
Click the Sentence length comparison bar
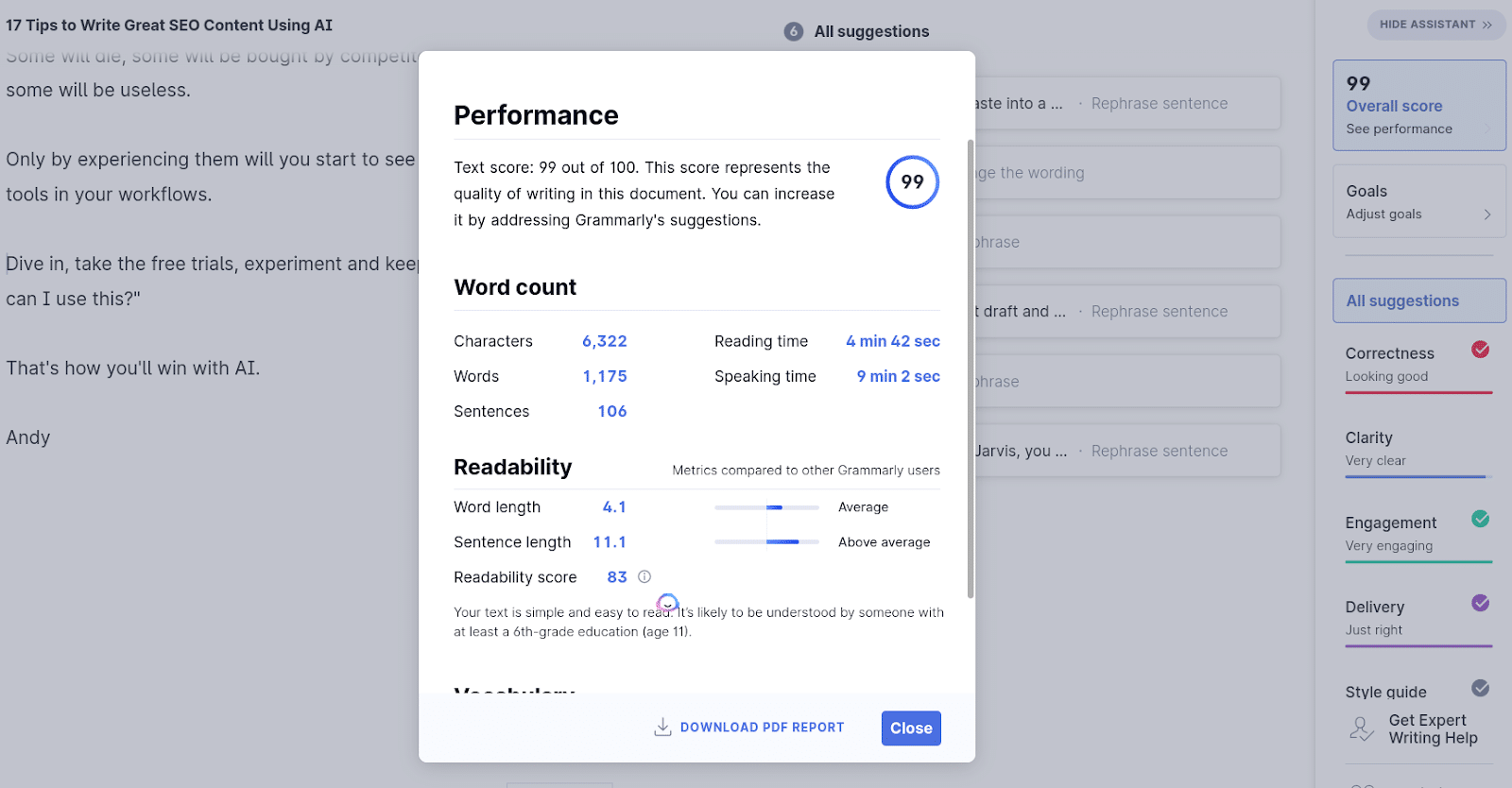[767, 541]
